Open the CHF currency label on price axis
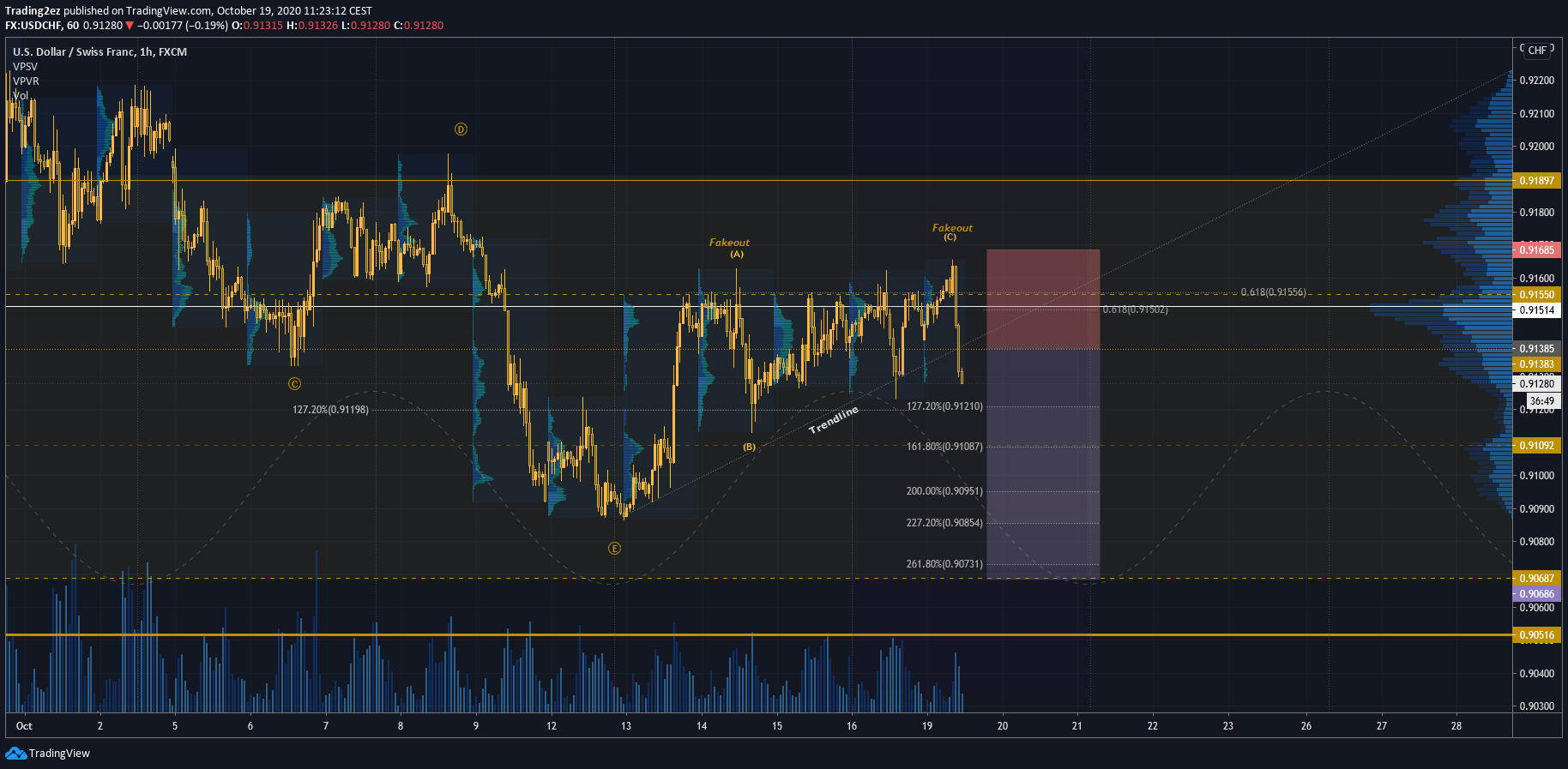This screenshot has width=1568, height=769. coord(1537,51)
